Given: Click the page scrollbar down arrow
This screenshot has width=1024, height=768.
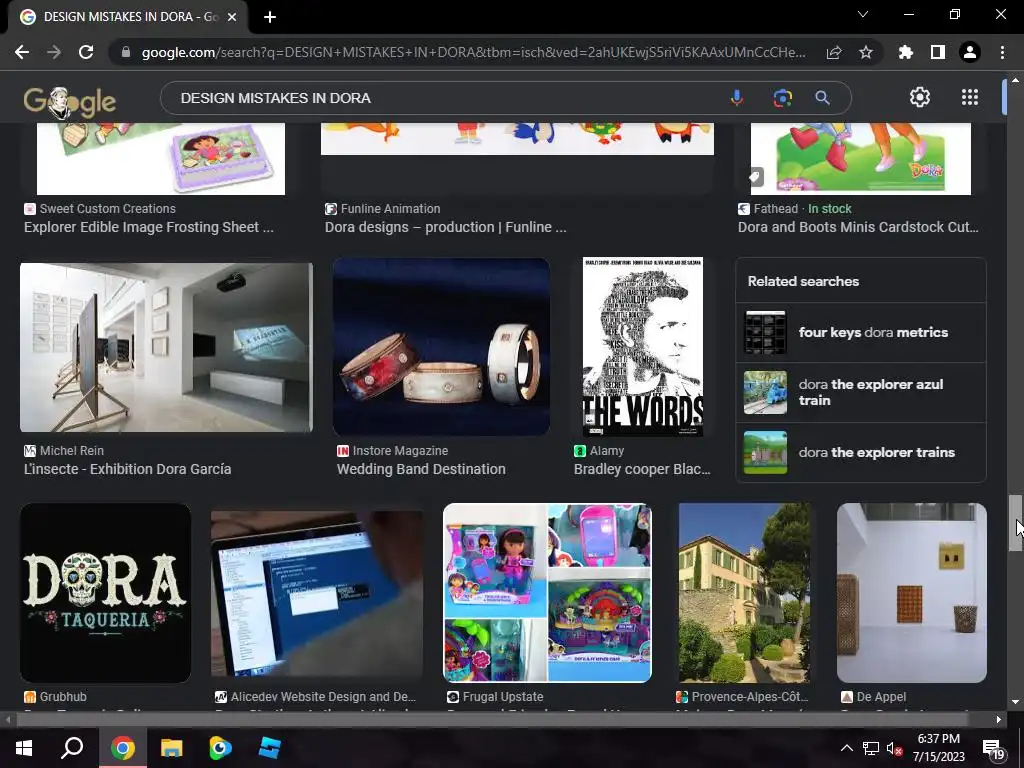Looking at the screenshot, I should (1015, 702).
